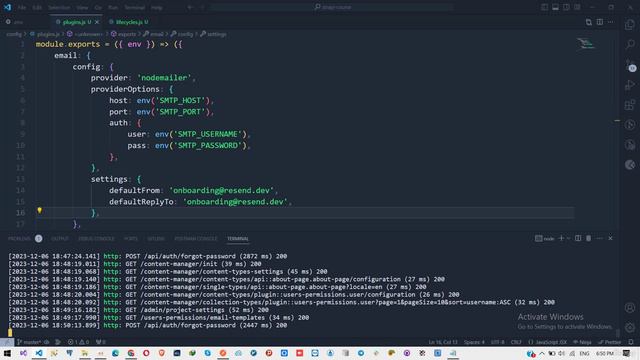Open Explorer in the activity bar
640x360 pixels.
click(x=630, y=24)
